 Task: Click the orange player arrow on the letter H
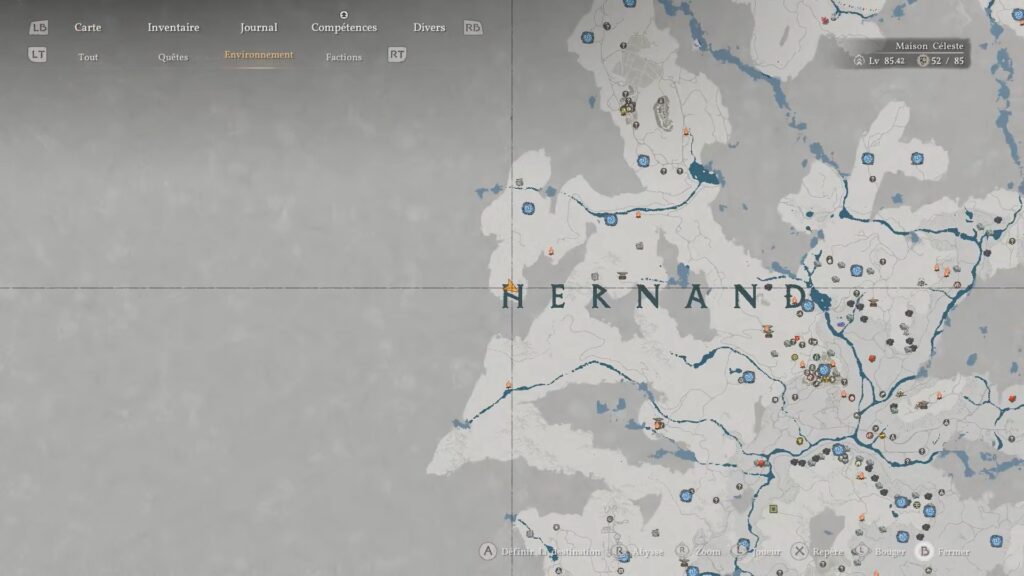click(x=511, y=285)
